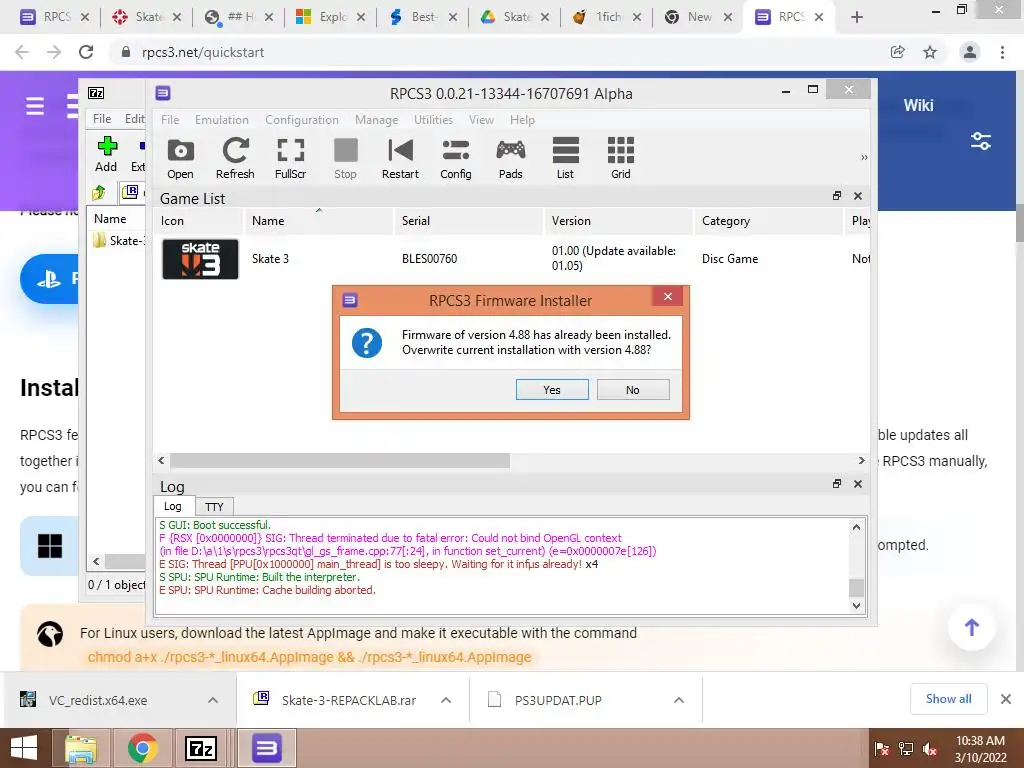This screenshot has height=768, width=1024.
Task: Click No in Firmware Installer dialog
Action: (x=633, y=390)
